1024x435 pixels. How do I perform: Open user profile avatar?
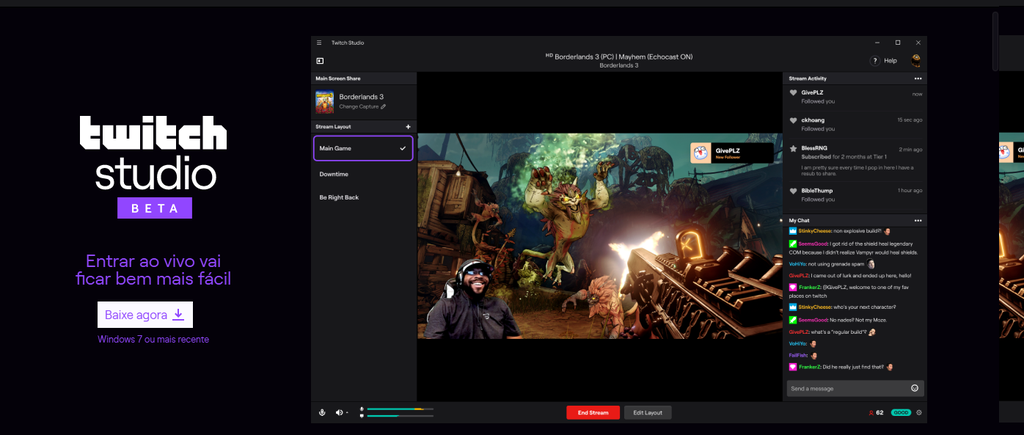(x=916, y=60)
